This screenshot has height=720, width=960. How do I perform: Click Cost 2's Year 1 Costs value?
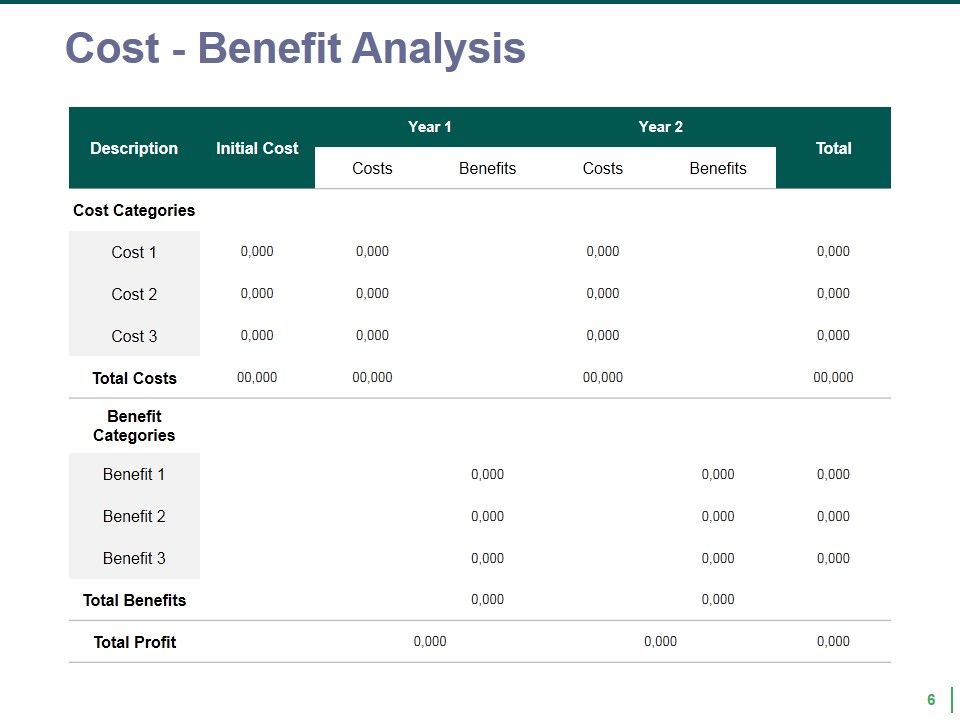tap(372, 293)
